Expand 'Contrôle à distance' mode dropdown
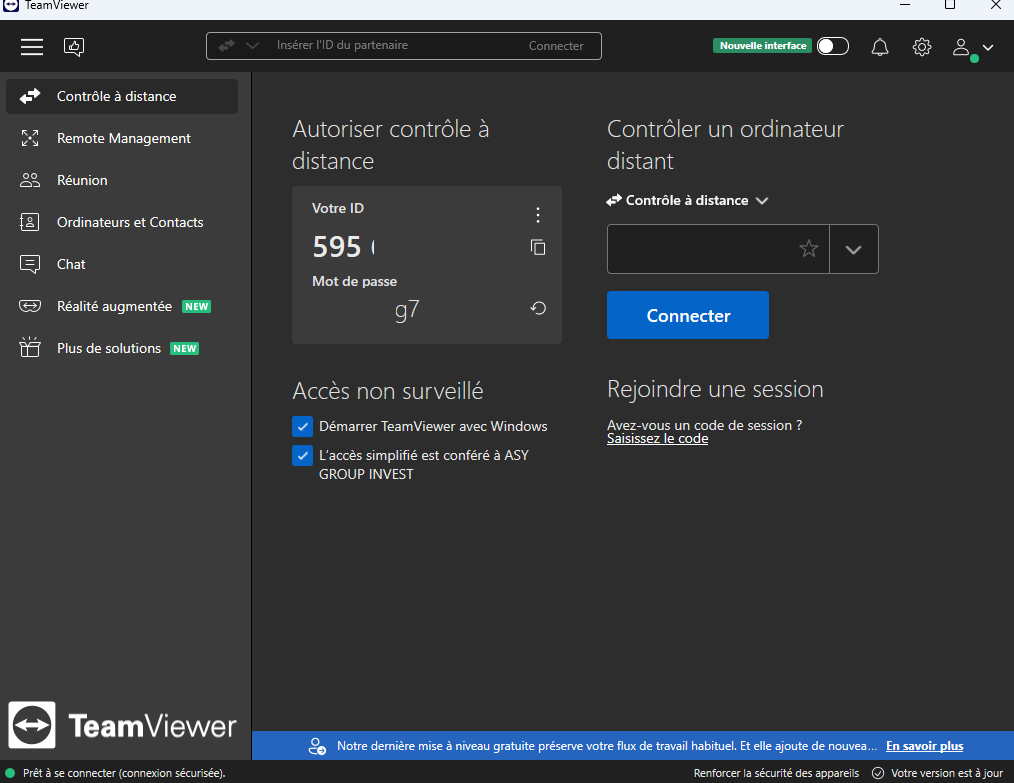Viewport: 1014px width, 783px height. tap(687, 200)
